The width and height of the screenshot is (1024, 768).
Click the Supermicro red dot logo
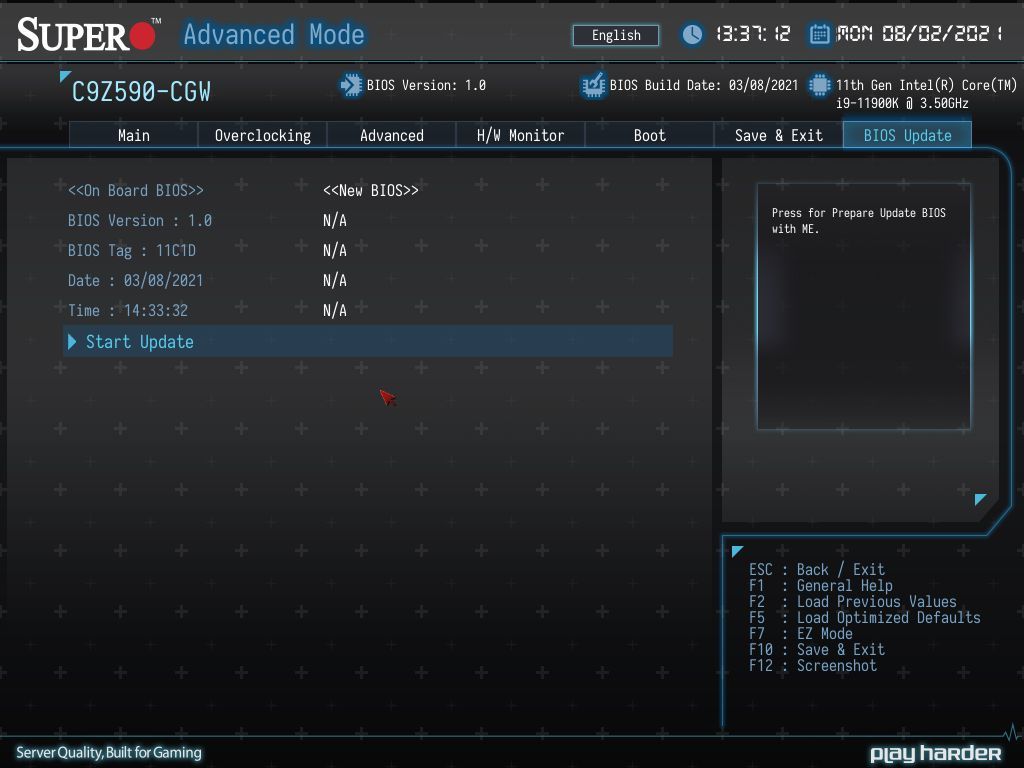click(142, 35)
